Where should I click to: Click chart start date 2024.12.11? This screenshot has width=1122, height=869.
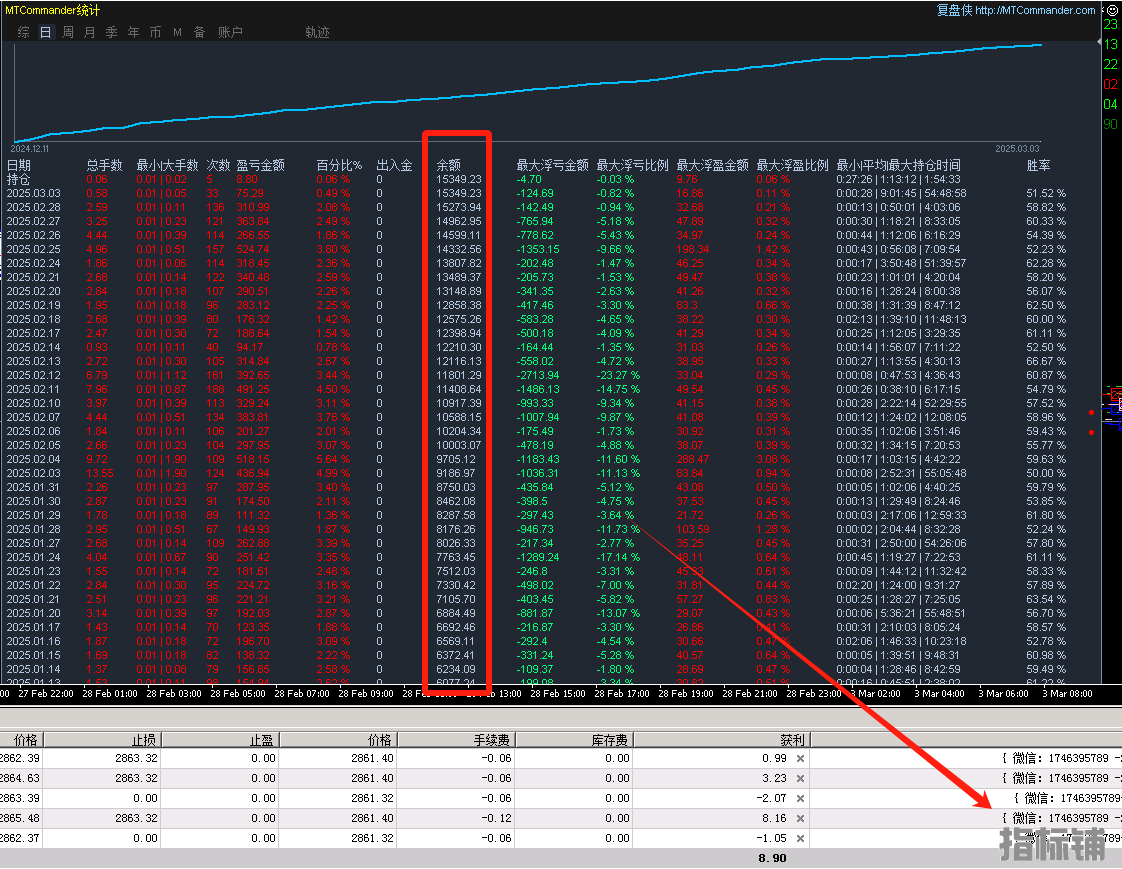30,149
